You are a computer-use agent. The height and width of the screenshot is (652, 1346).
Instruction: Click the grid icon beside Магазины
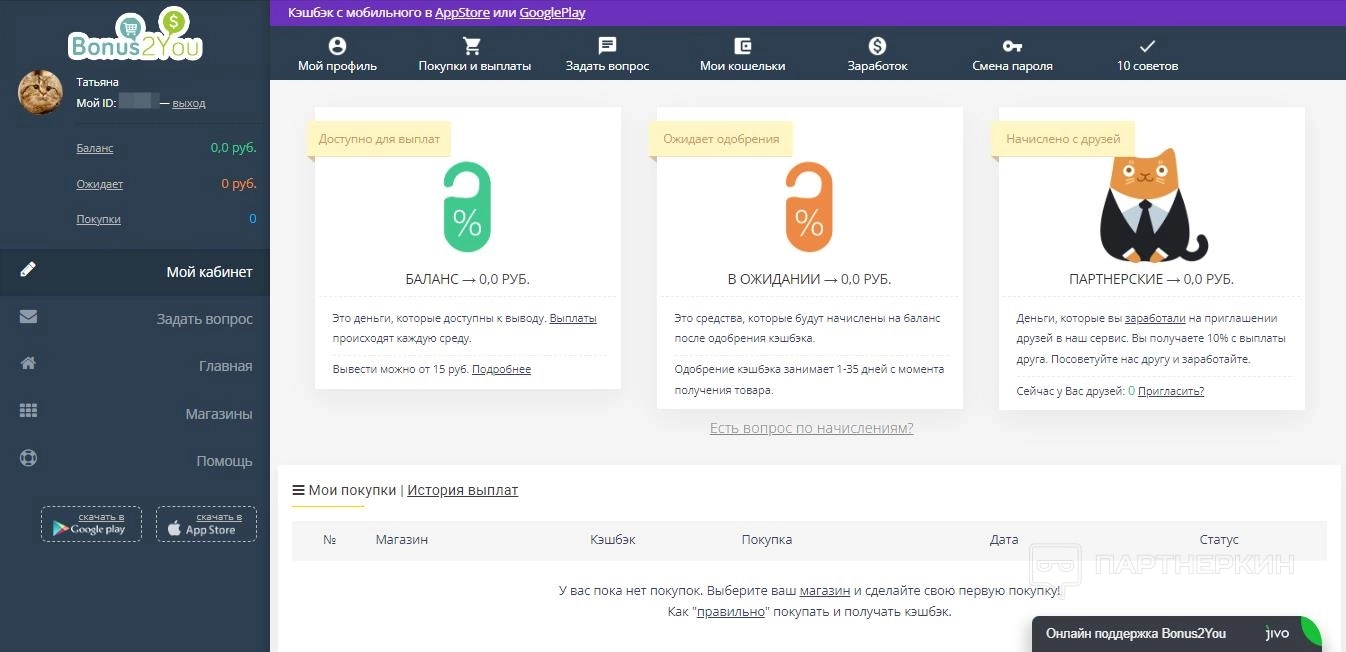28,411
